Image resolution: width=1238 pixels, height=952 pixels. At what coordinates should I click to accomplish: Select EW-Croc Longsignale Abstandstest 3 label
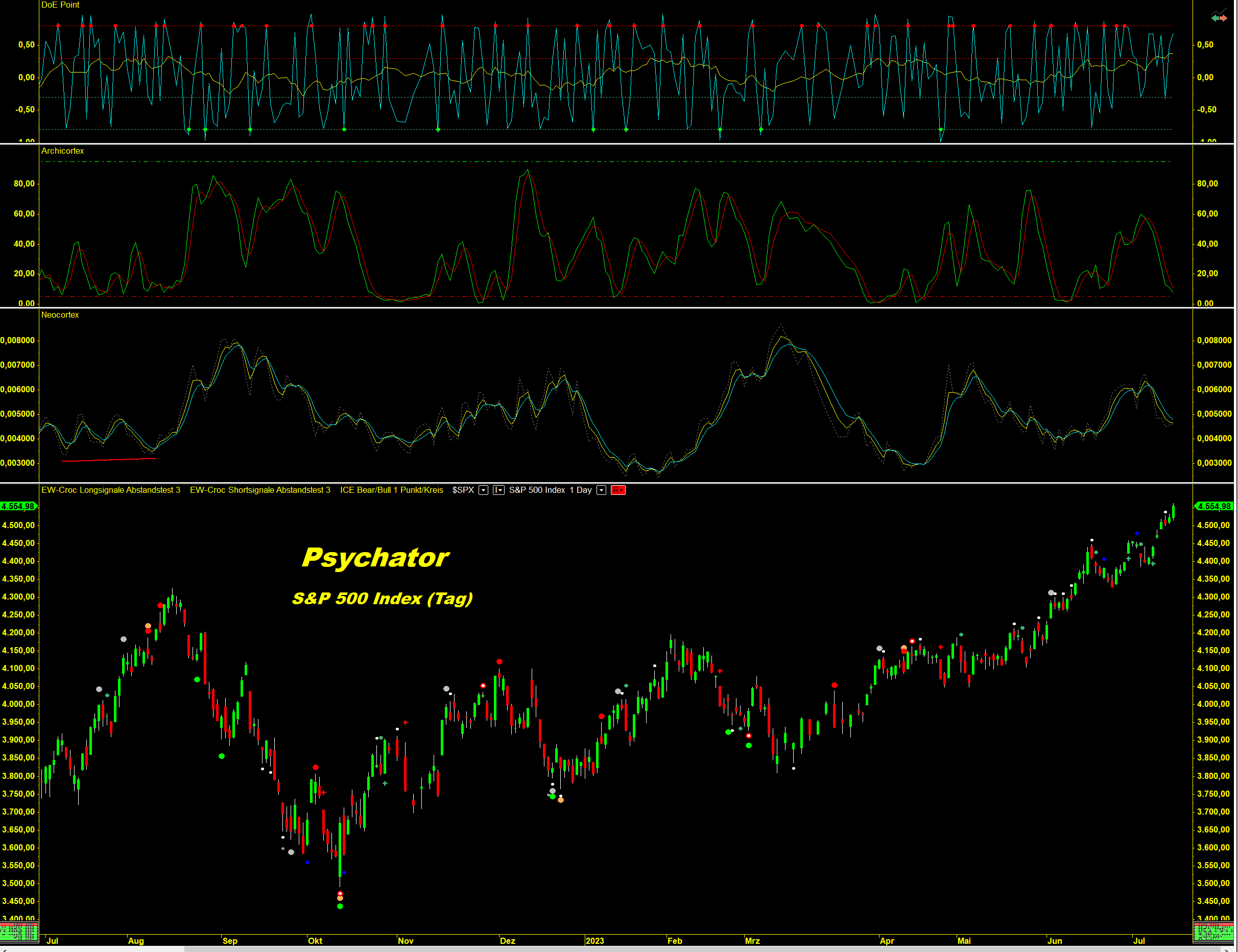click(110, 490)
